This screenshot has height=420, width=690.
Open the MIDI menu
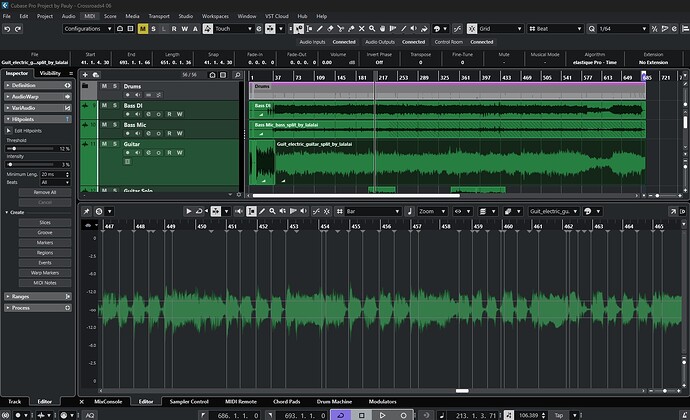(90, 16)
